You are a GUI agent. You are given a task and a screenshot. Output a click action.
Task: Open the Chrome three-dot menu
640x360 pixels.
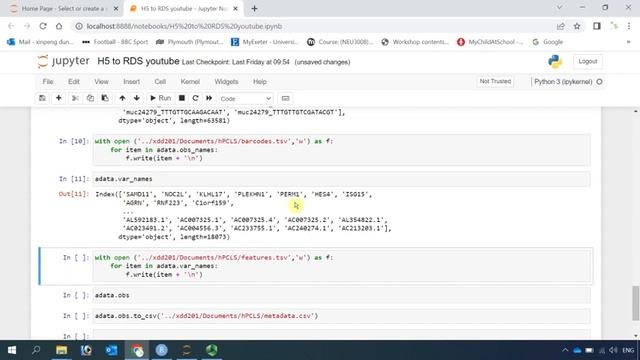629,26
